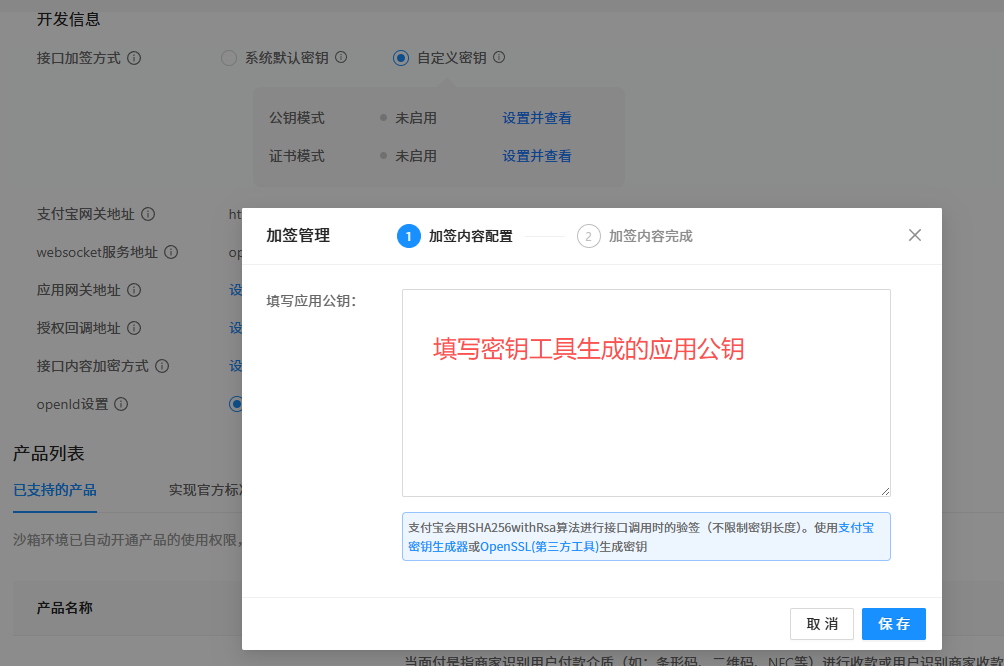Select the 自定义密钥 radio button
Image resolution: width=1004 pixels, height=666 pixels.
point(401,58)
